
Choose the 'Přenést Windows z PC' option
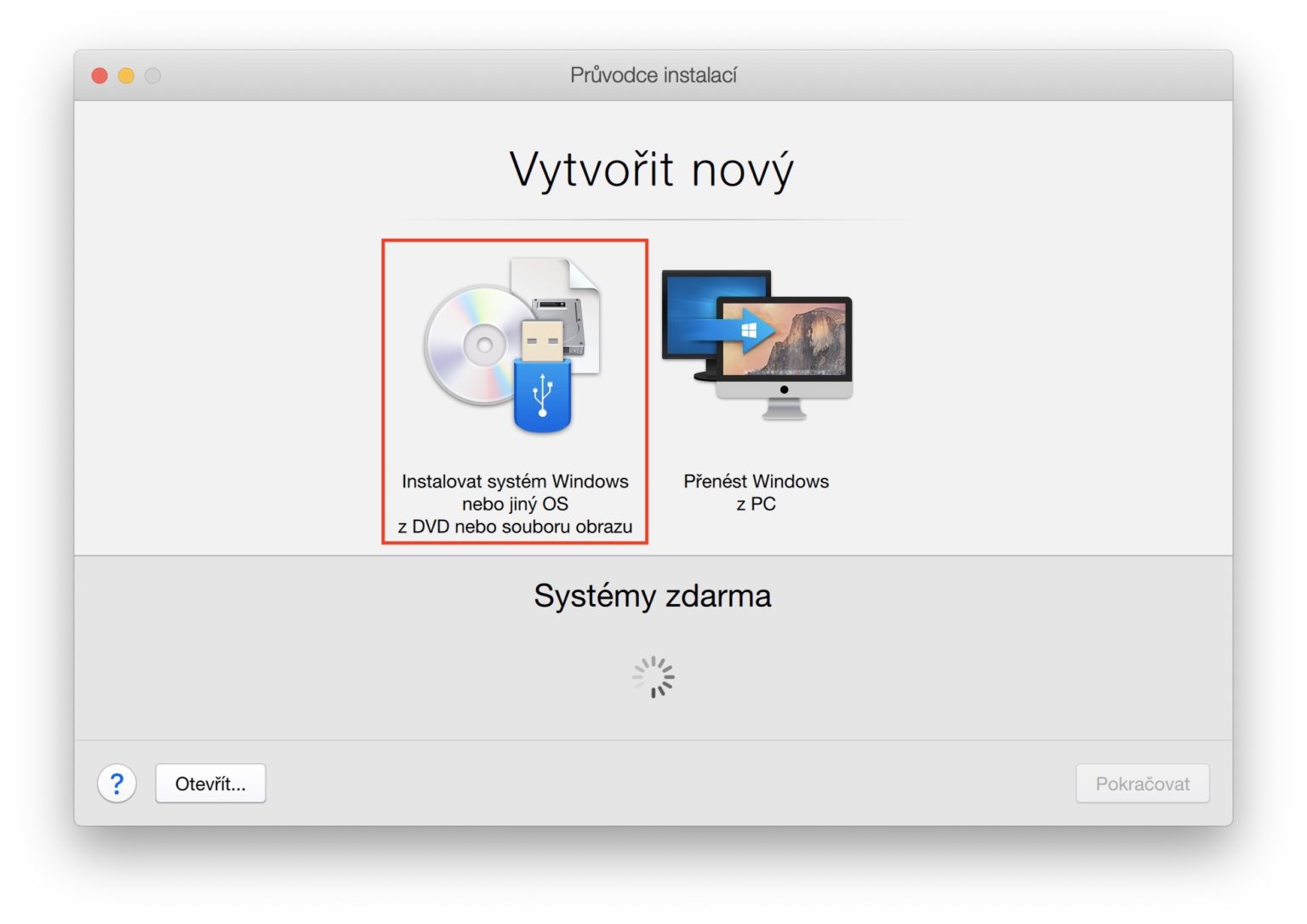coord(756,492)
